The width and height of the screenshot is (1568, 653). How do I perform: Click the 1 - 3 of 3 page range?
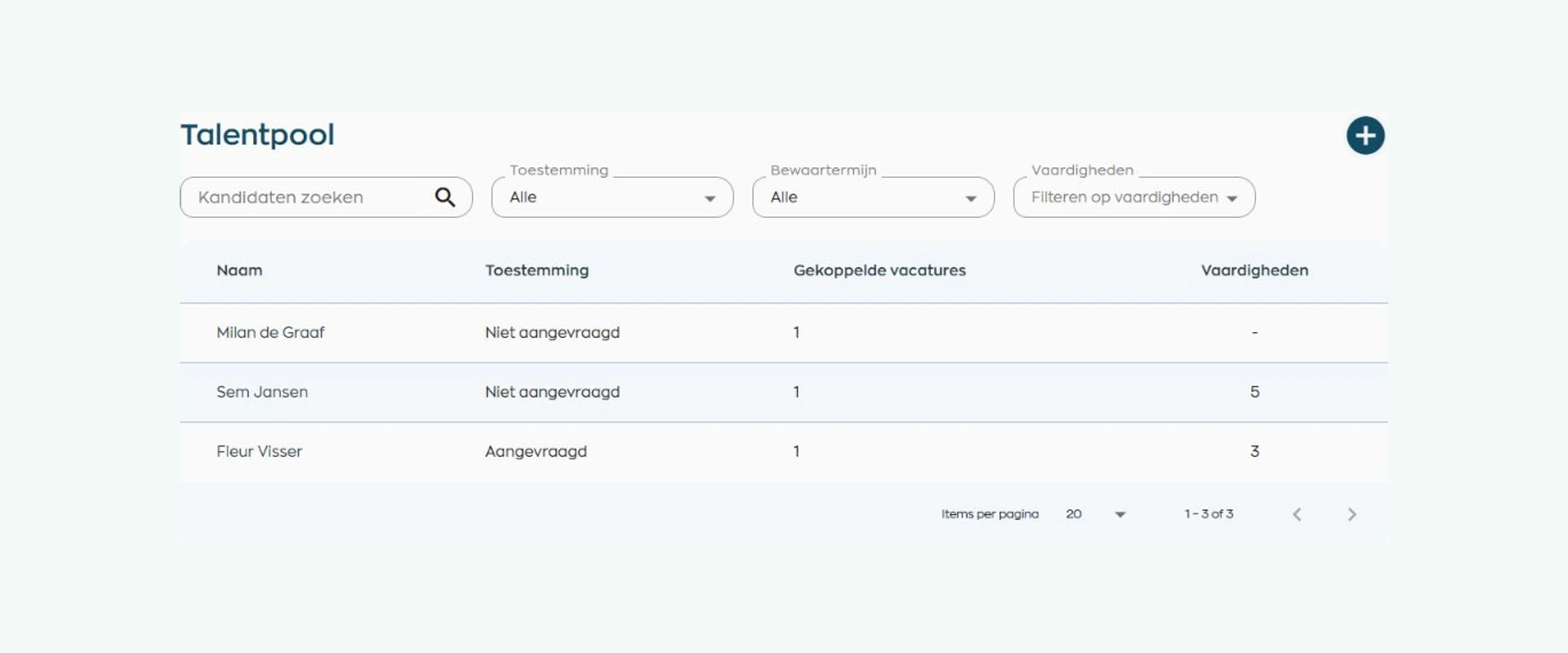pos(1209,514)
